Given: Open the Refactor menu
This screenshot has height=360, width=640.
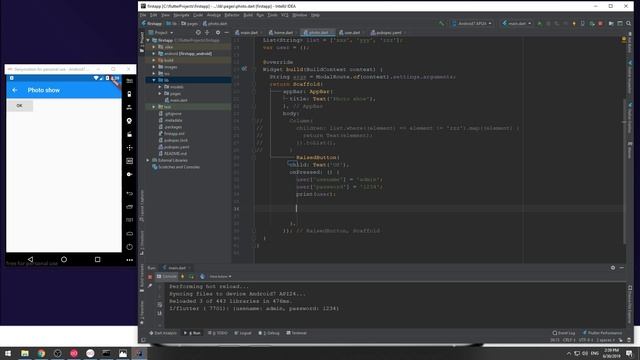Looking at the screenshot, I should 232,15.
